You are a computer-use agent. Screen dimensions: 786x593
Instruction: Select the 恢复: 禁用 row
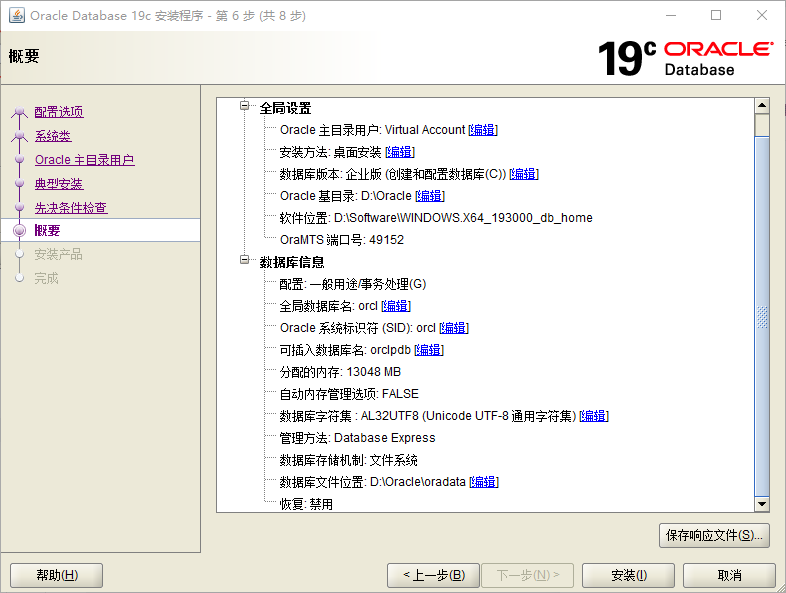pyautogui.click(x=306, y=504)
